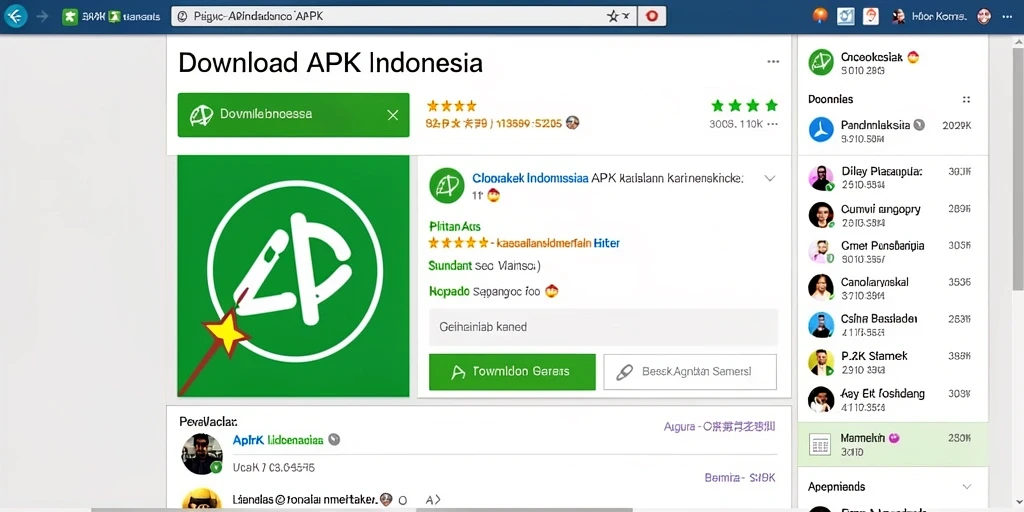This screenshot has width=1024, height=512.
Task: Click the blue square toolbar icon
Action: [846, 16]
